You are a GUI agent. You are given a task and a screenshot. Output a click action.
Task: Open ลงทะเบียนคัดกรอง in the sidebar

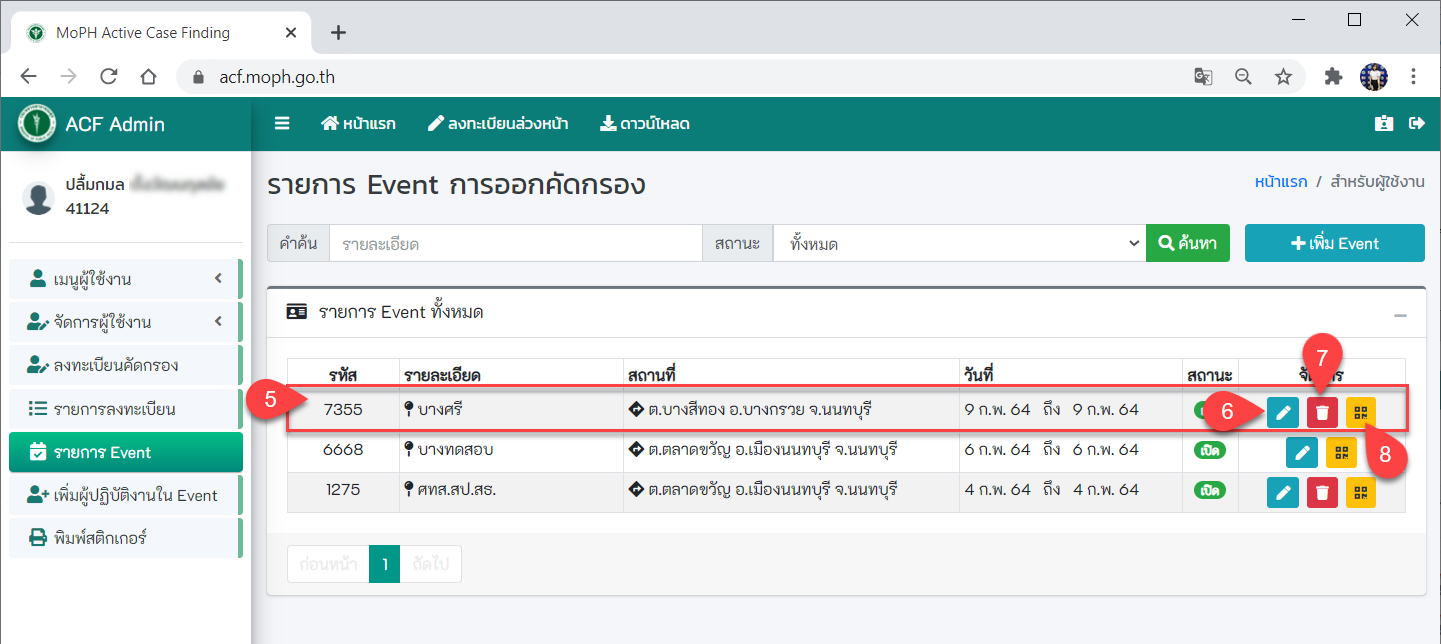[125, 365]
